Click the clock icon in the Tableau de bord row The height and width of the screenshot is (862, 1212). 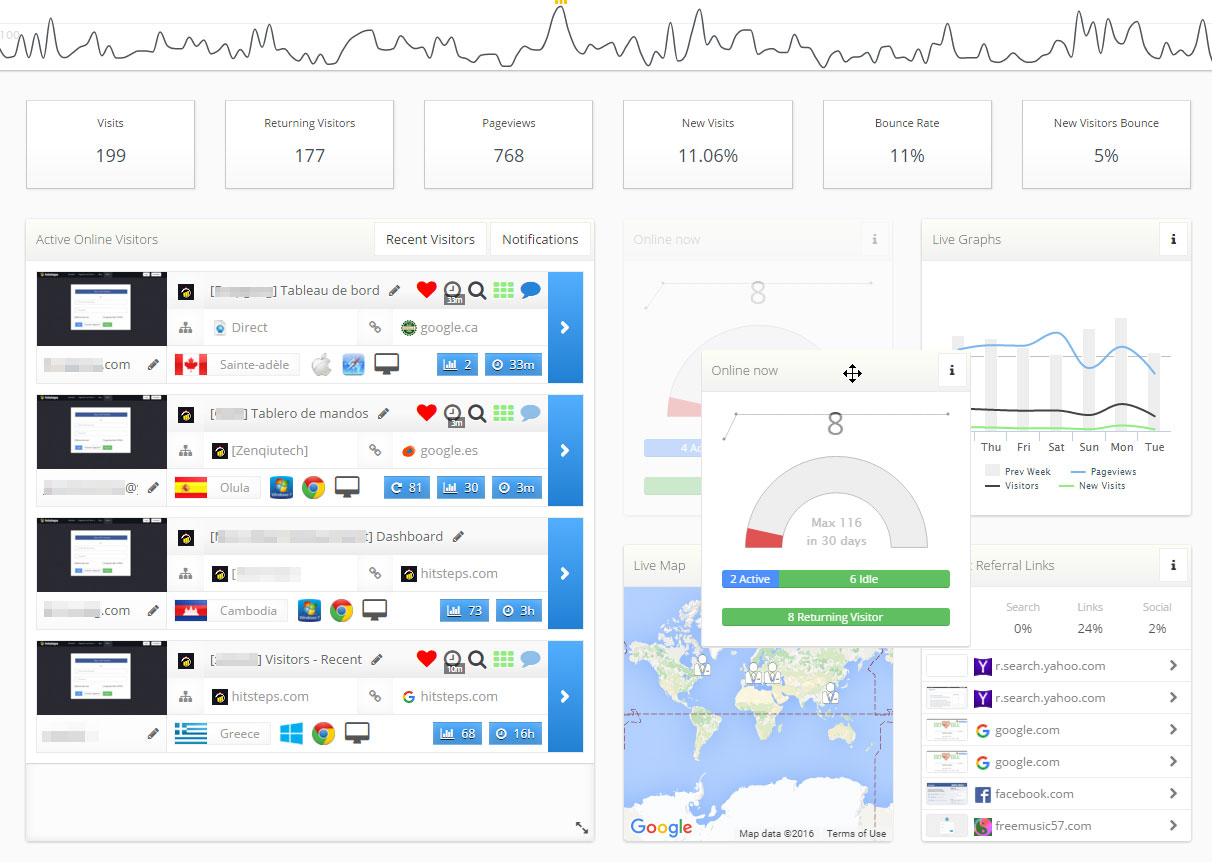pos(453,291)
